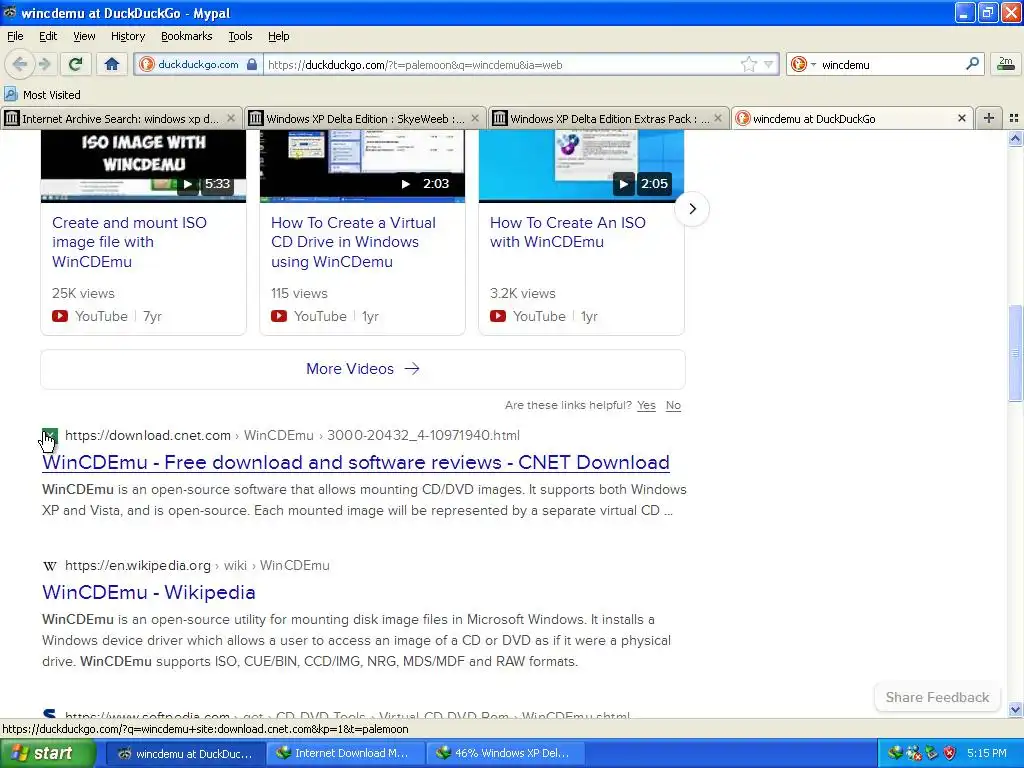Screen dimensions: 1024x768
Task: Play the 2:05 video thumbnail
Action: click(581, 165)
